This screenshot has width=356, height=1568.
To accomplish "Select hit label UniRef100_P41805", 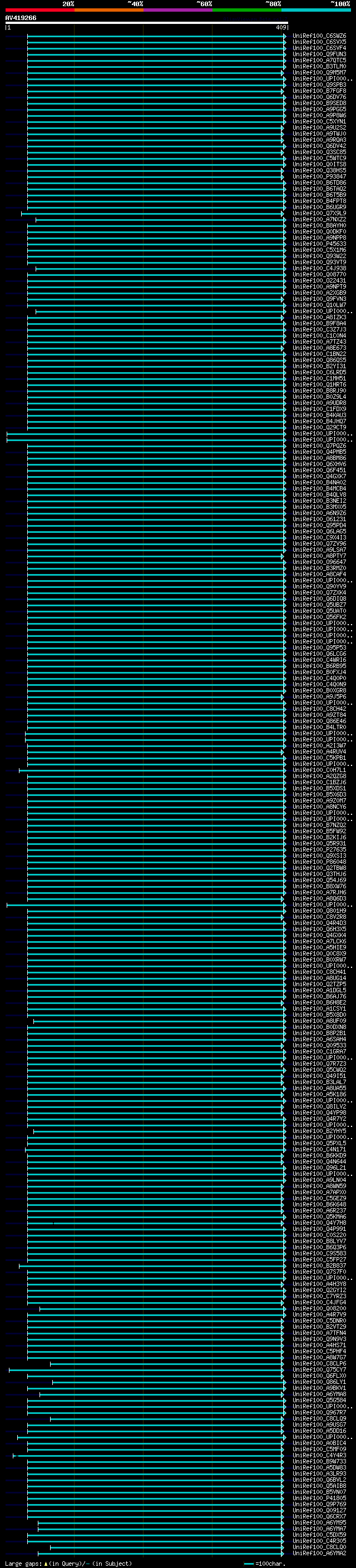I will (319, 1498).
